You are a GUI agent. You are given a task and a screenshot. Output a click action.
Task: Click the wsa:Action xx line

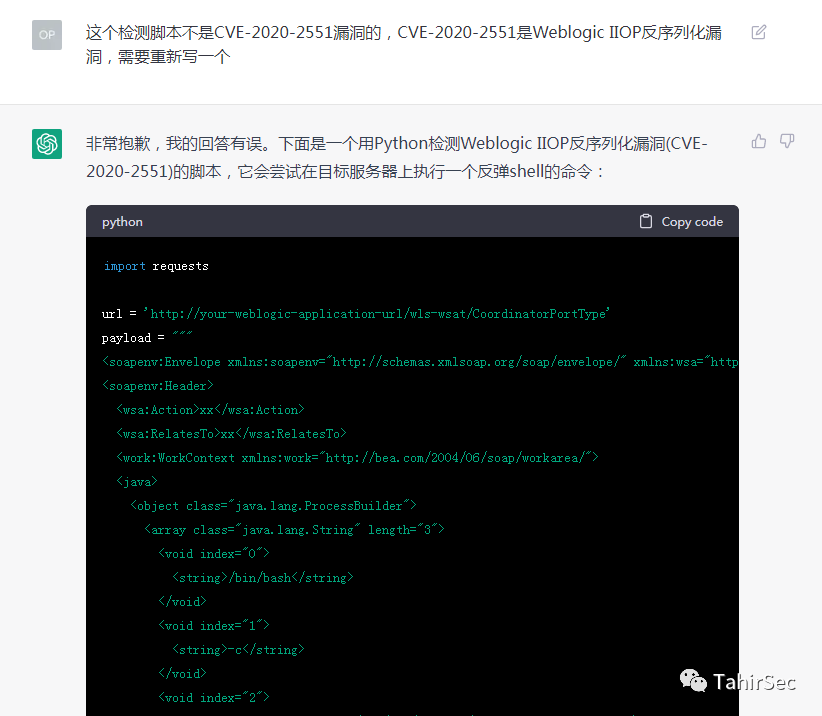pyautogui.click(x=210, y=410)
